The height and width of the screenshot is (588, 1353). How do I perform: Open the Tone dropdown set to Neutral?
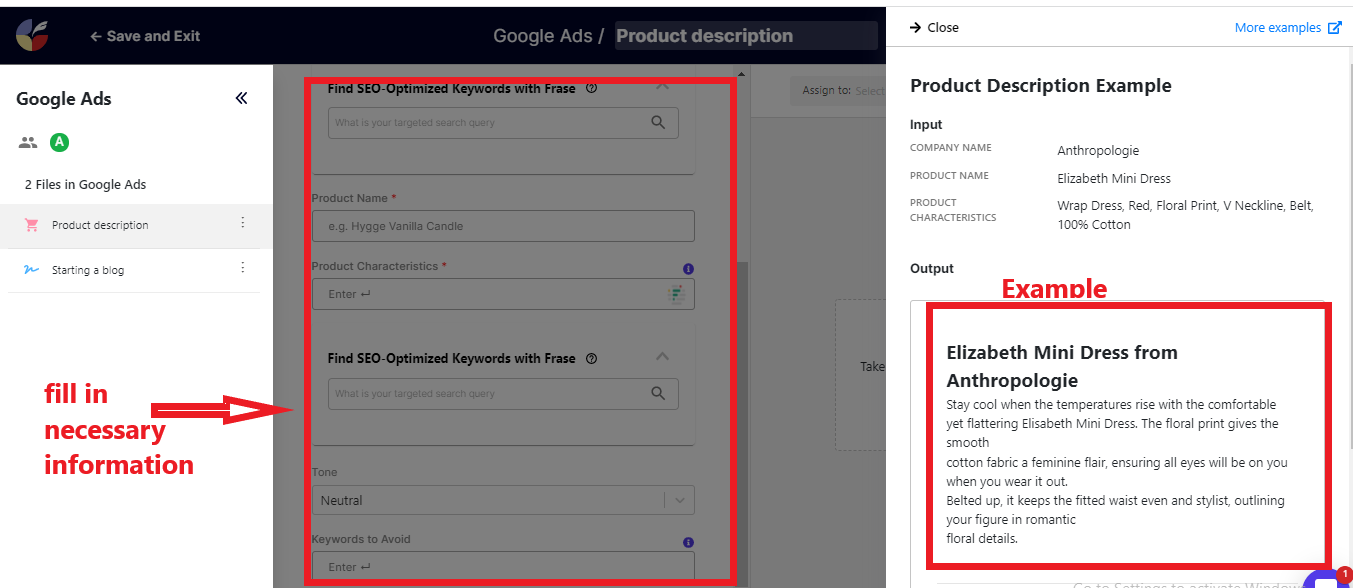pyautogui.click(x=502, y=500)
